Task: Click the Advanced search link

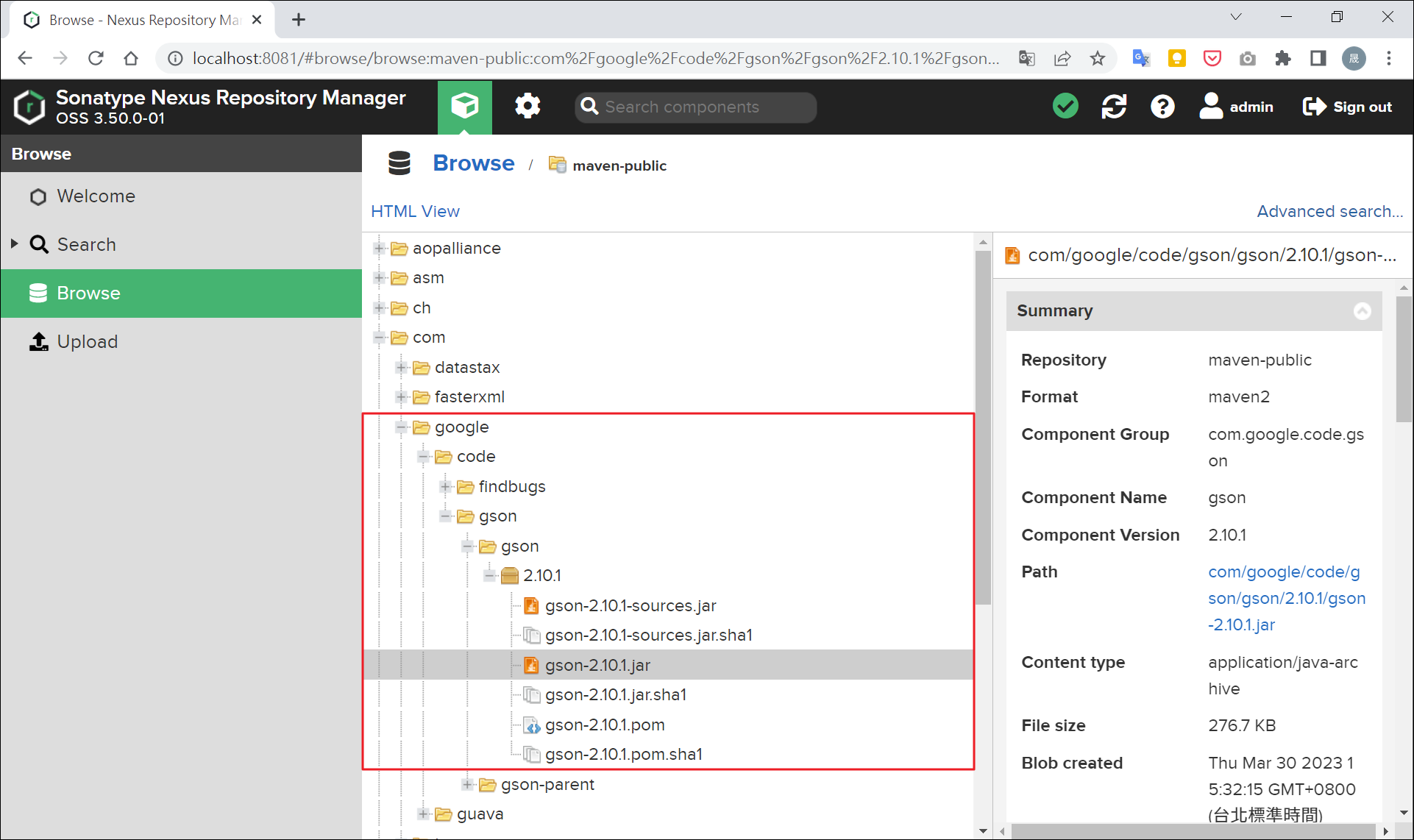Action: click(1329, 211)
